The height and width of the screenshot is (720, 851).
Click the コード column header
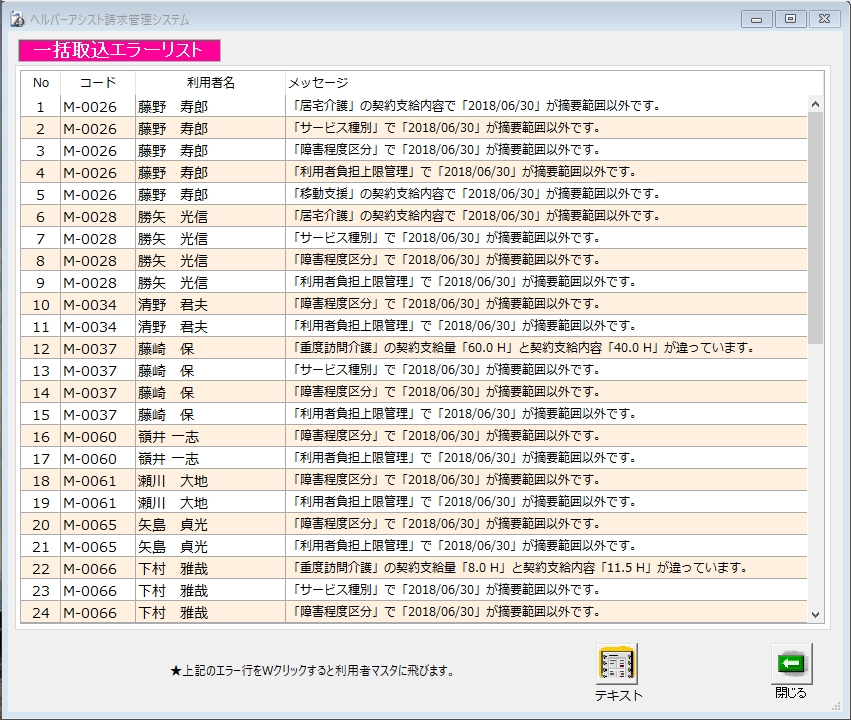pyautogui.click(x=97, y=82)
